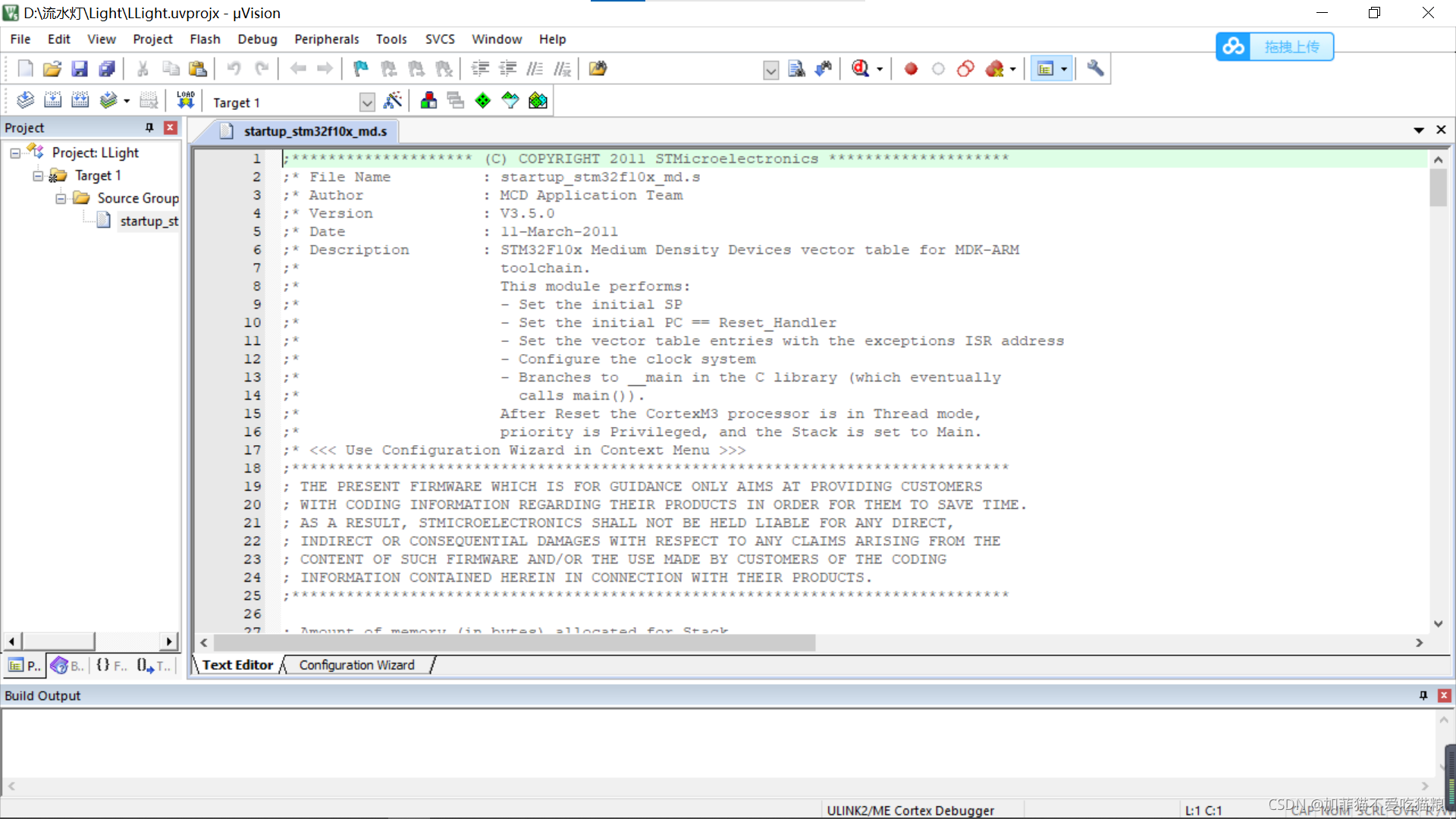Screen dimensions: 1456x819
Task: Switch to the Configuration Wizard tab
Action: [x=356, y=665]
